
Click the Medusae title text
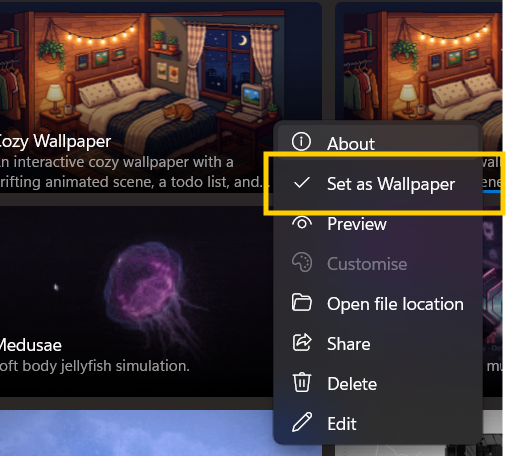[x=30, y=345]
